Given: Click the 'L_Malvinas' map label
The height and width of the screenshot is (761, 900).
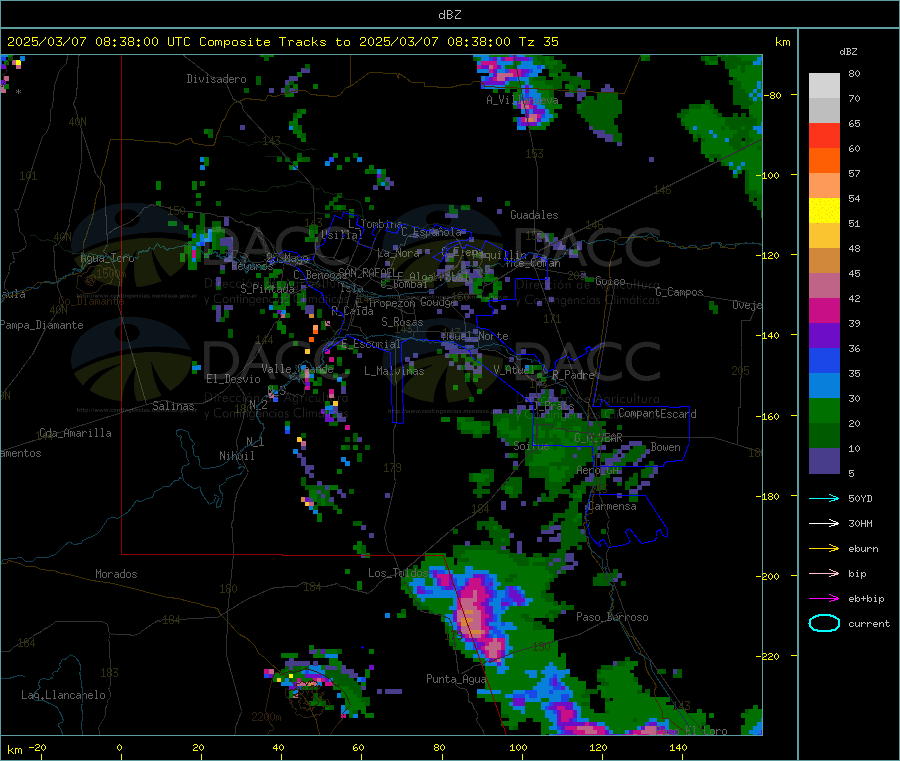Looking at the screenshot, I should (x=394, y=371).
